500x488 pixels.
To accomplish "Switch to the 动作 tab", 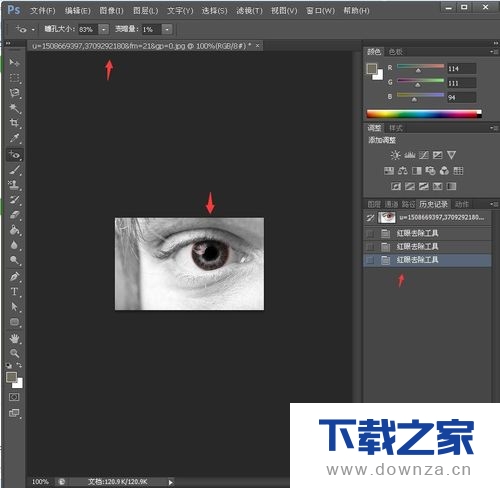I will (x=462, y=204).
